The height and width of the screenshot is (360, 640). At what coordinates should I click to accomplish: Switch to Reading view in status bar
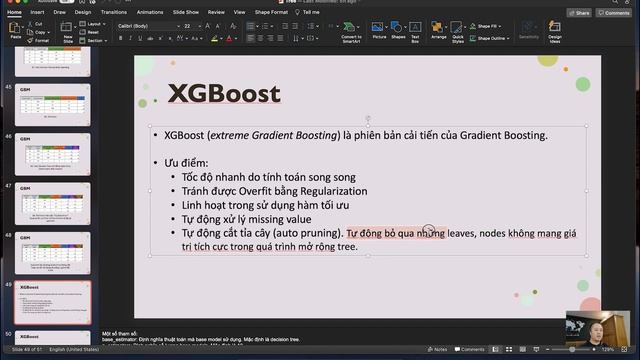pos(522,349)
